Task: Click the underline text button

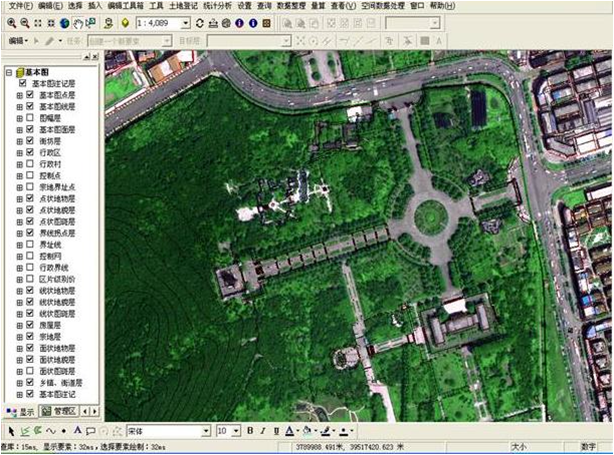Action: click(x=277, y=430)
